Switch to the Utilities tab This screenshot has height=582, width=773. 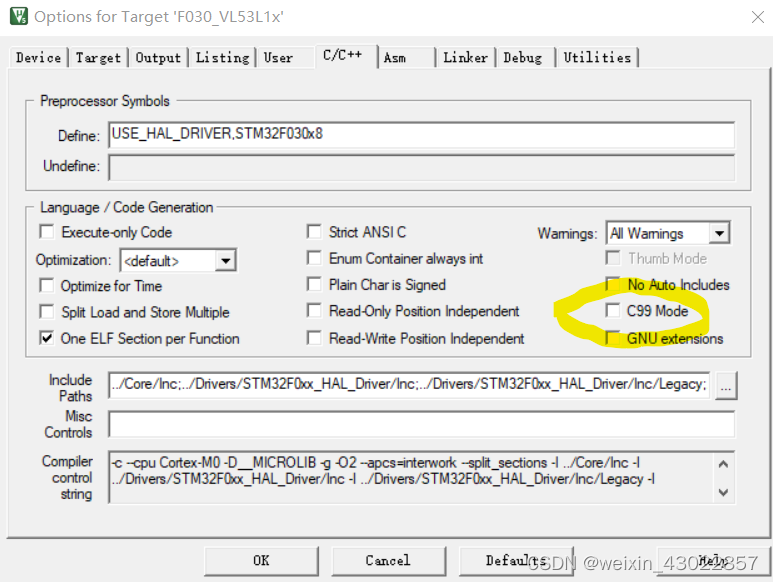(x=597, y=58)
